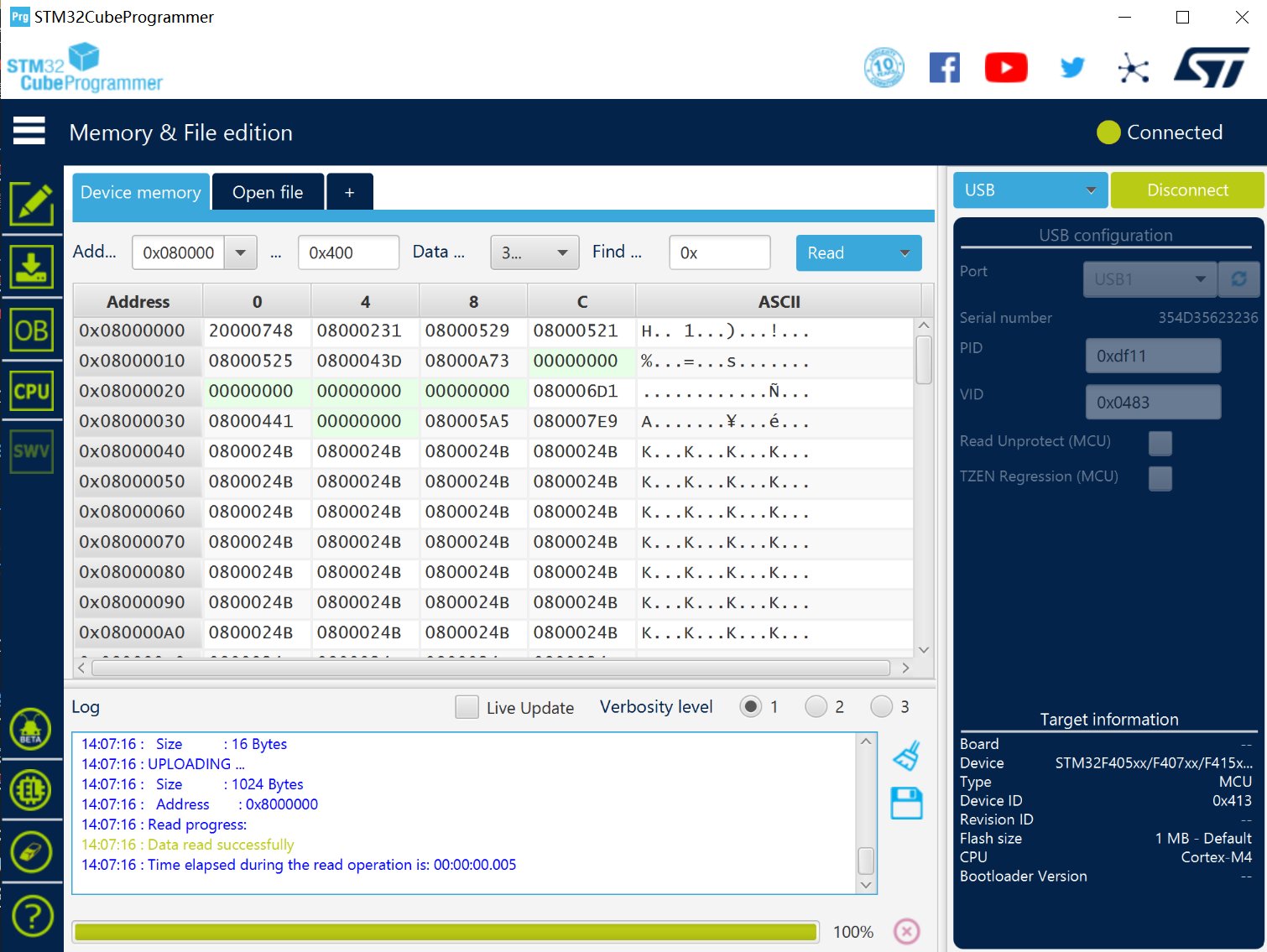This screenshot has width=1267, height=952.
Task: Click the Find 0x input field
Action: click(x=719, y=252)
